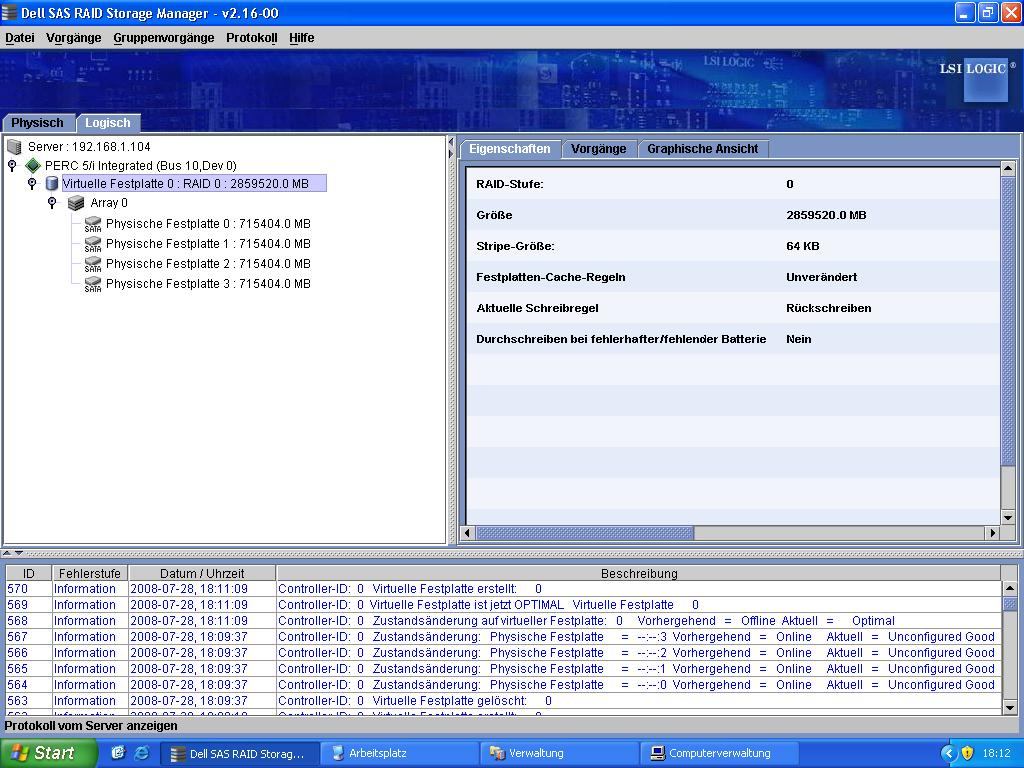
Task: Open the Datei menu
Action: (20, 38)
